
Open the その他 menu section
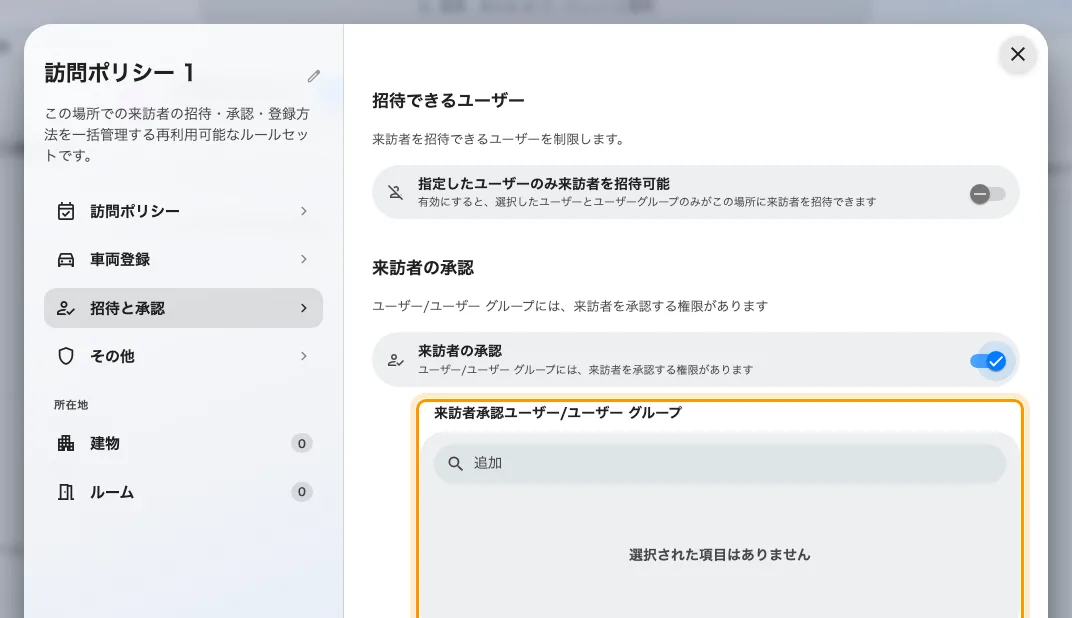[183, 356]
